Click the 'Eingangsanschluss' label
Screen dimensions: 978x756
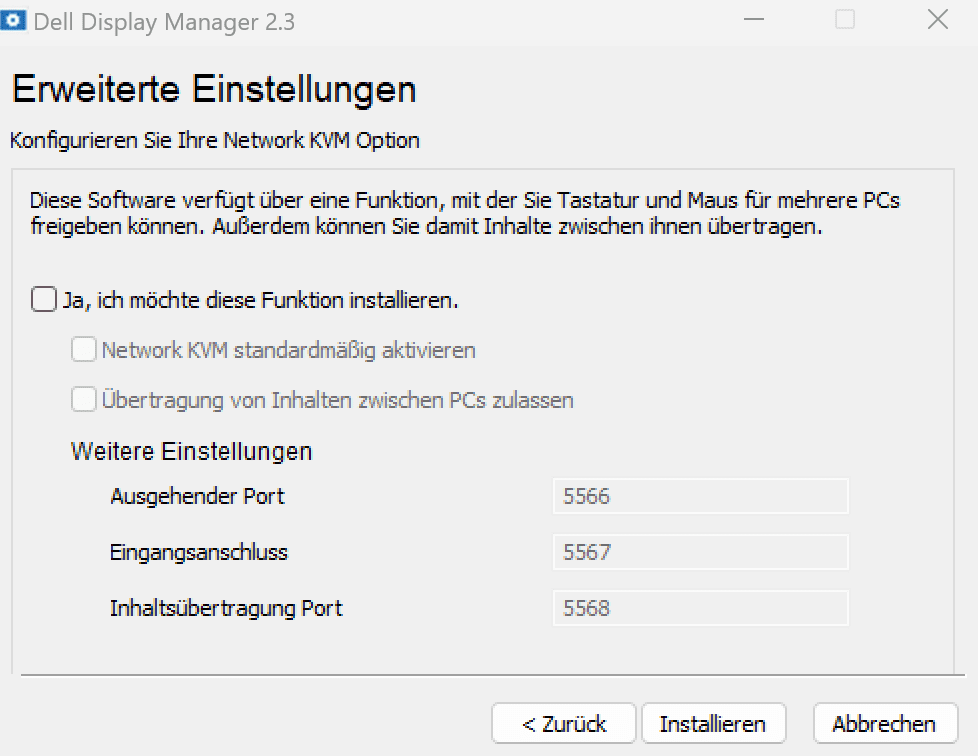coord(199,553)
